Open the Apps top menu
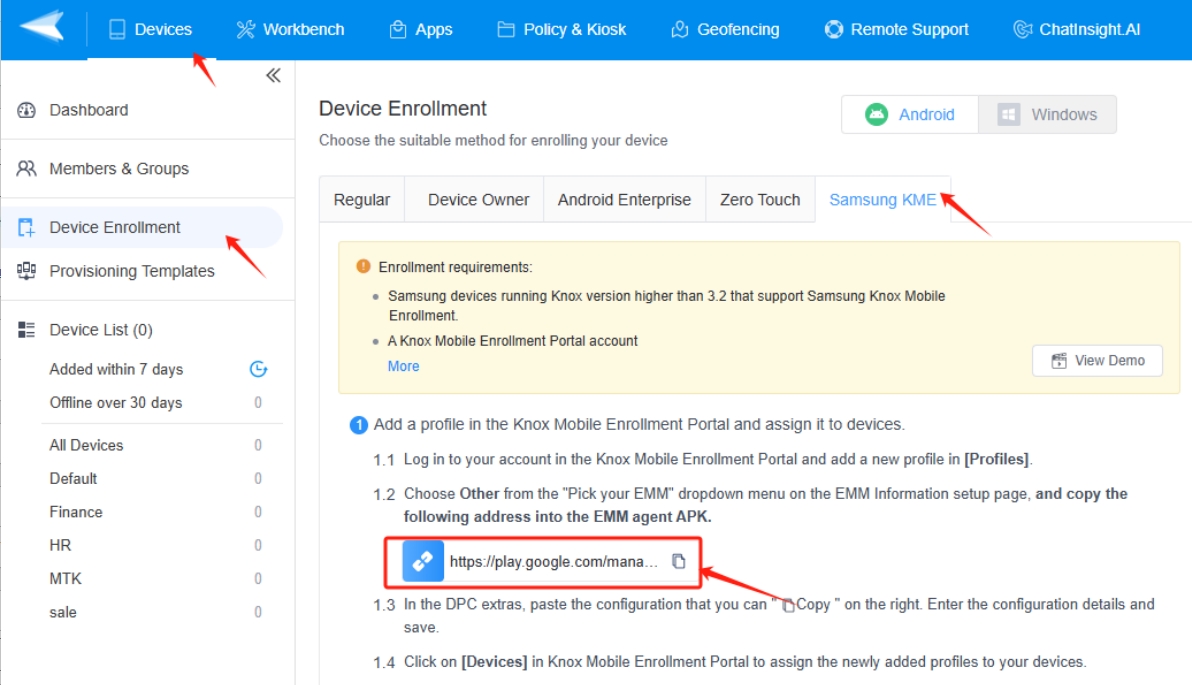This screenshot has width=1192, height=685. pyautogui.click(x=420, y=30)
